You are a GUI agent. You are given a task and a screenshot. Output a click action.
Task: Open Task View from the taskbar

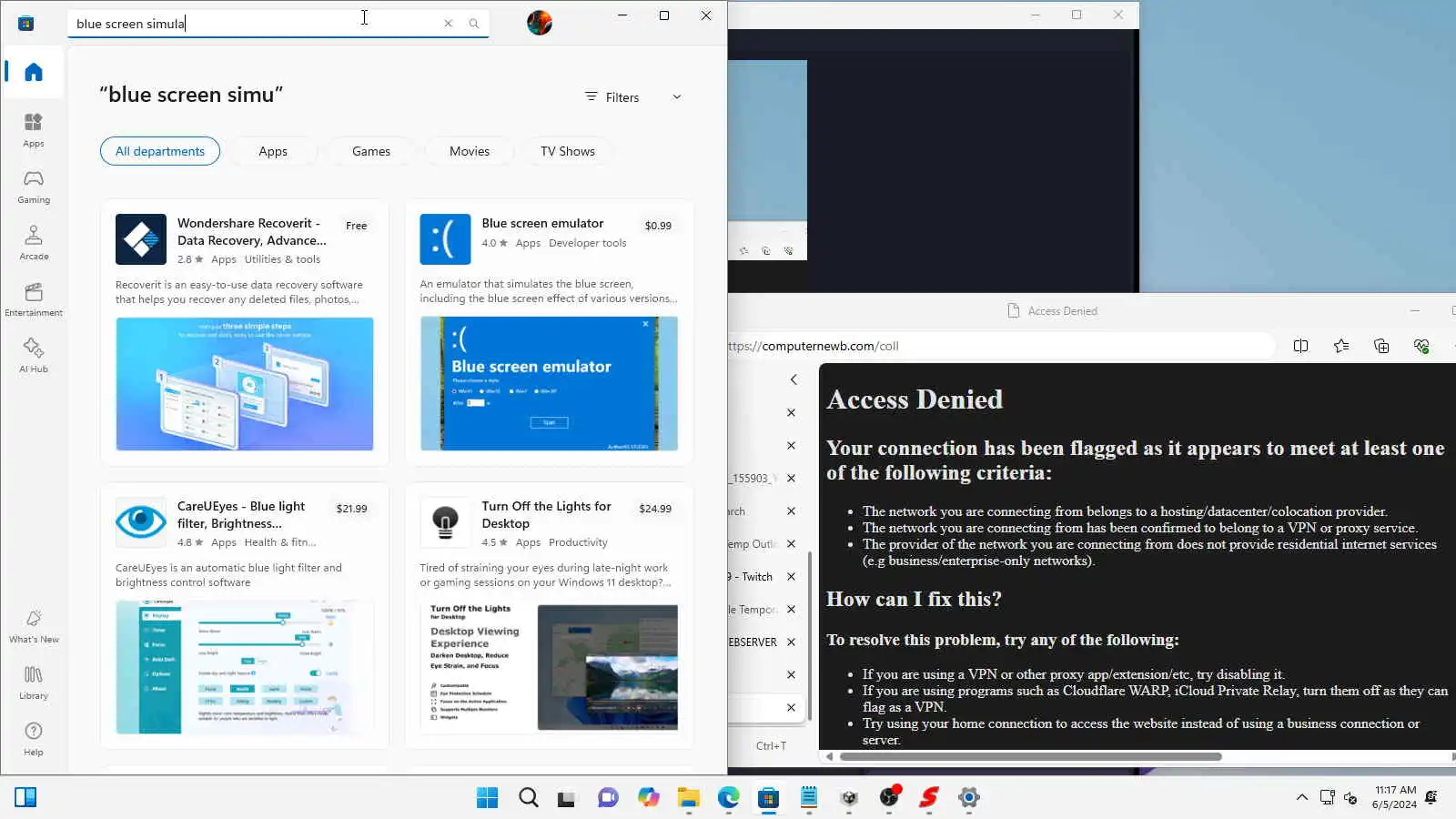pyautogui.click(x=568, y=798)
